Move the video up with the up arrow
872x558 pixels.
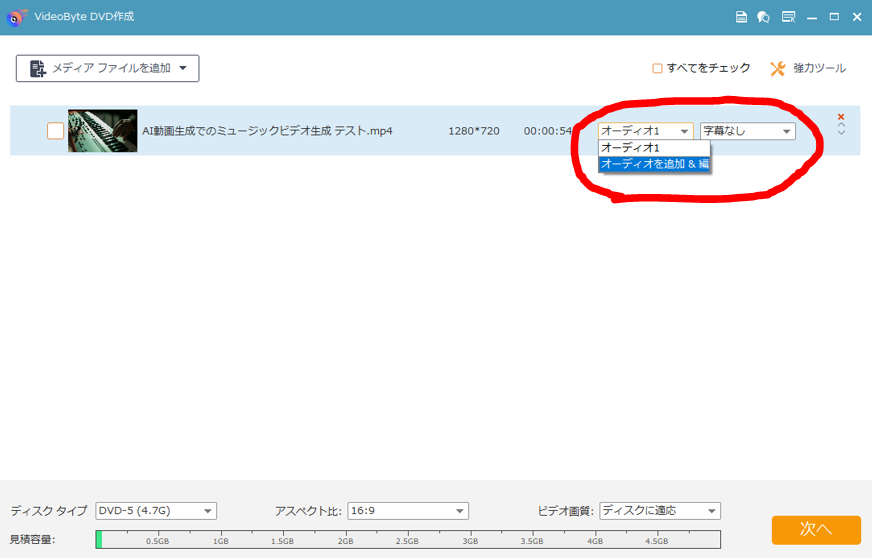[841, 125]
